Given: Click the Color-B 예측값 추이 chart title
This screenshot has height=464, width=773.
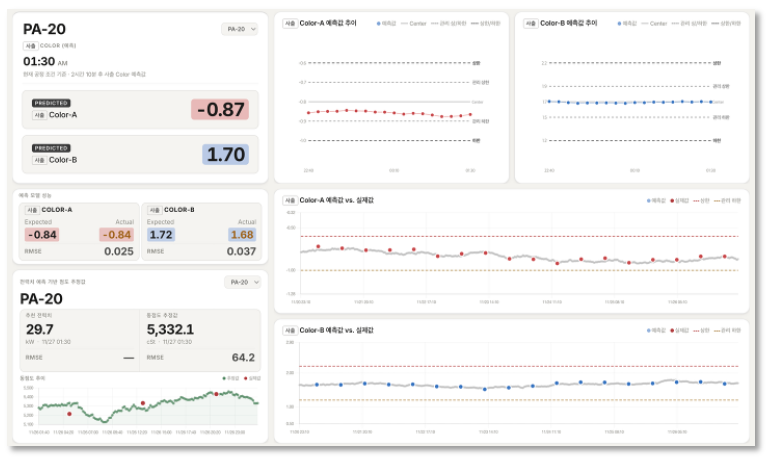Looking at the screenshot, I should coord(568,23).
